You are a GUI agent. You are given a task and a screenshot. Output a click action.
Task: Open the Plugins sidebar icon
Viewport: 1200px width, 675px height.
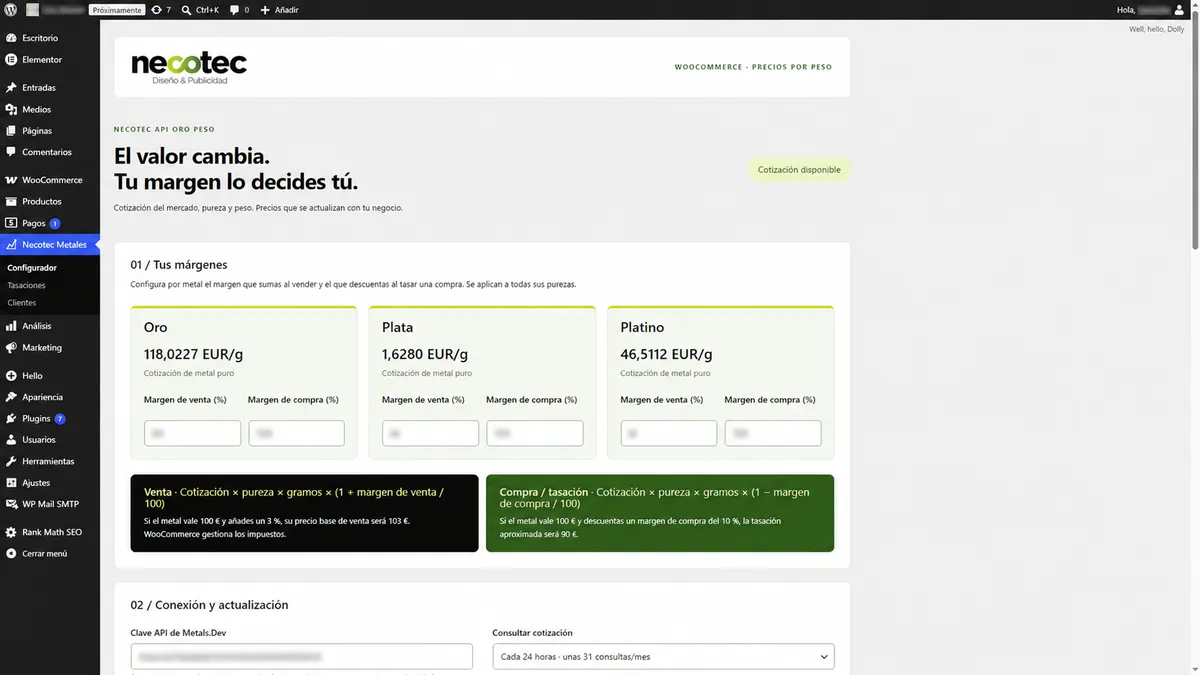[x=11, y=419]
